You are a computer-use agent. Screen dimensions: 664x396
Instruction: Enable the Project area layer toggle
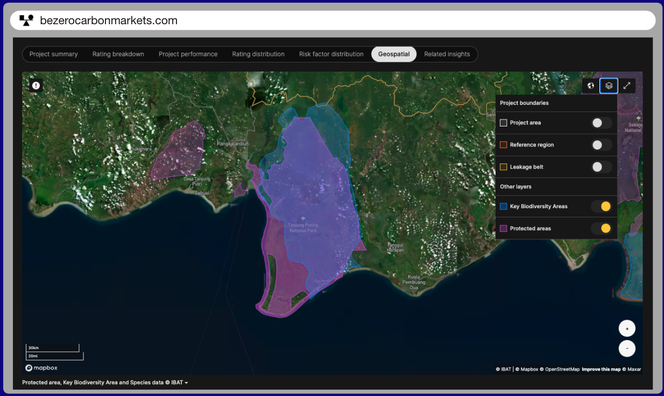pyautogui.click(x=601, y=123)
